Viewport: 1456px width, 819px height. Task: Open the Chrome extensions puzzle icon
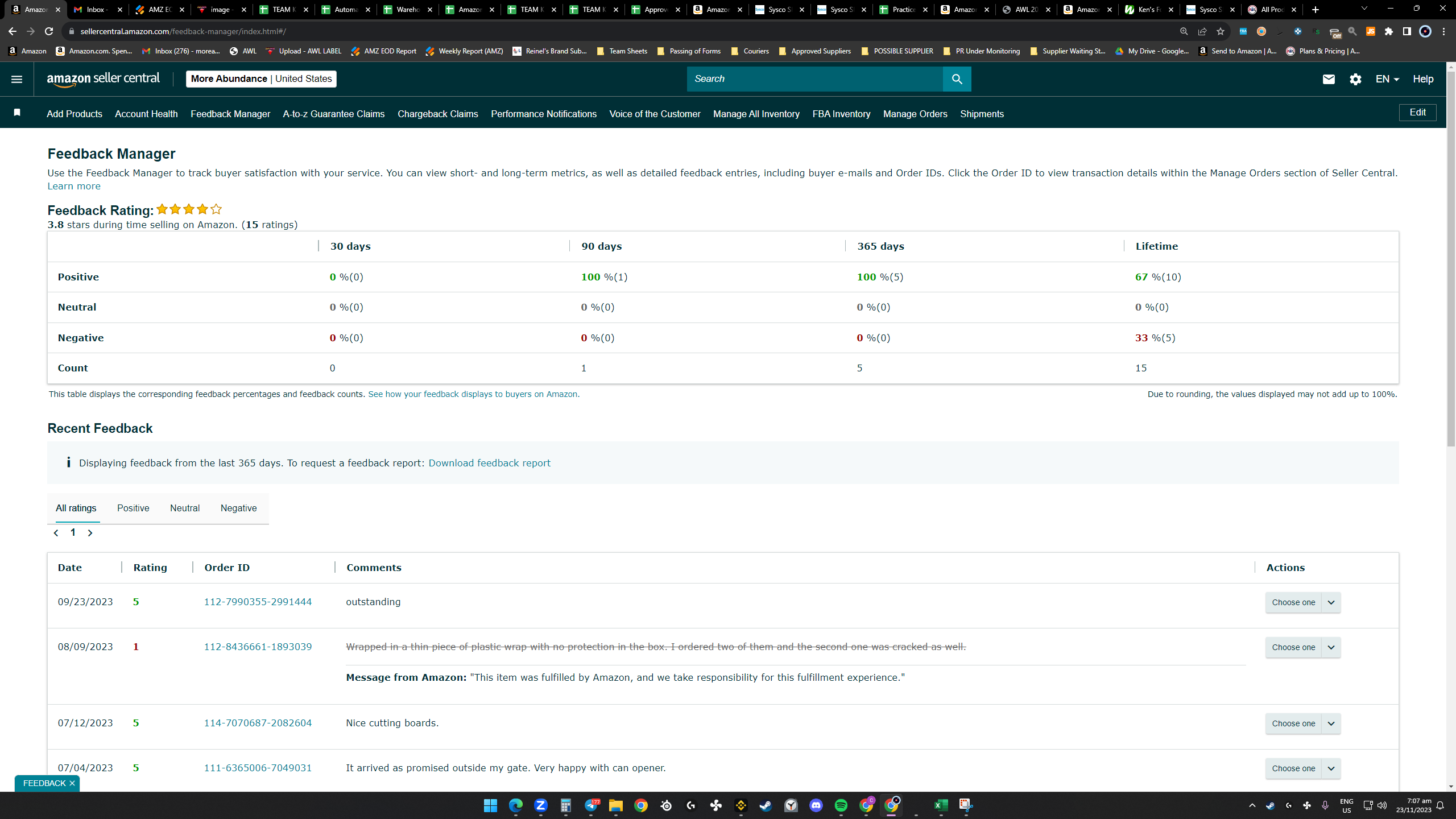tap(1389, 31)
